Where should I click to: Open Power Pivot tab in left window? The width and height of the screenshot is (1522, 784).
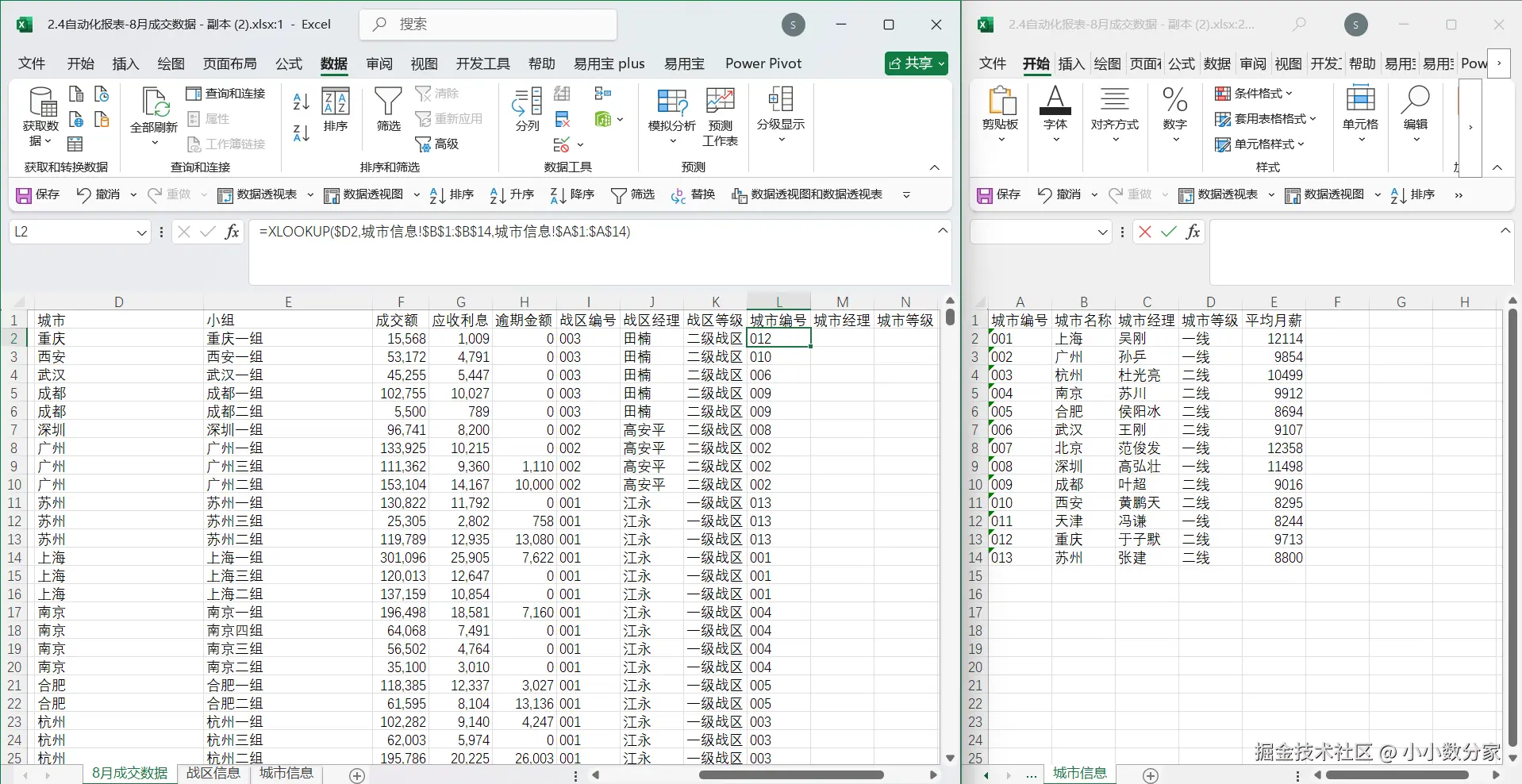click(763, 63)
